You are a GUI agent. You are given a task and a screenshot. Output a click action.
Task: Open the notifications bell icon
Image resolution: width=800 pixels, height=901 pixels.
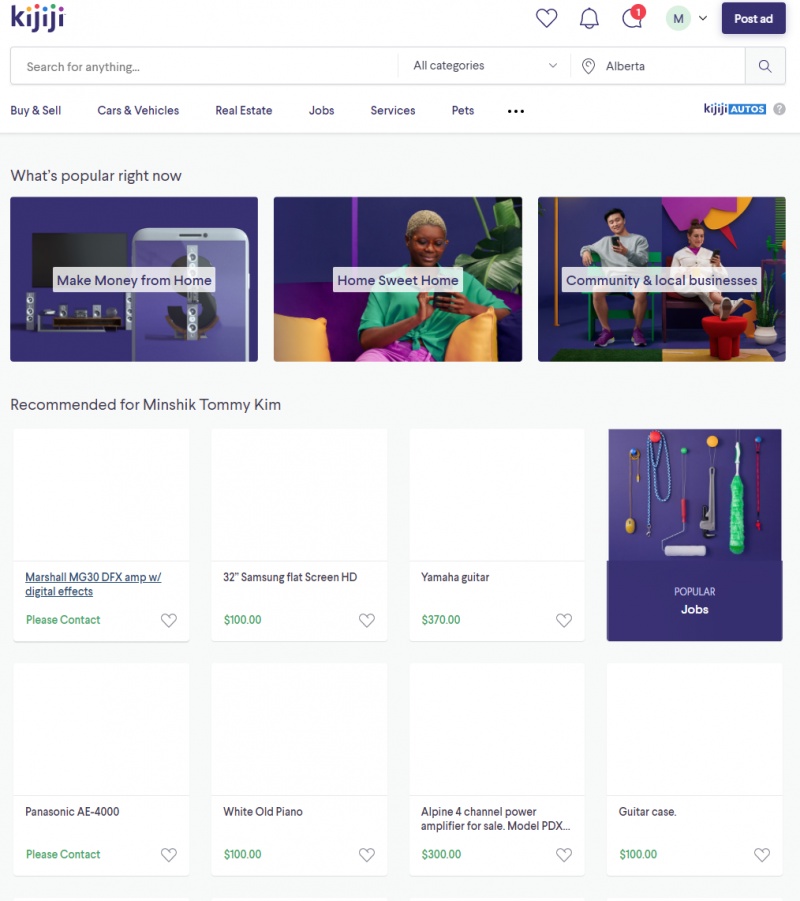click(x=589, y=18)
